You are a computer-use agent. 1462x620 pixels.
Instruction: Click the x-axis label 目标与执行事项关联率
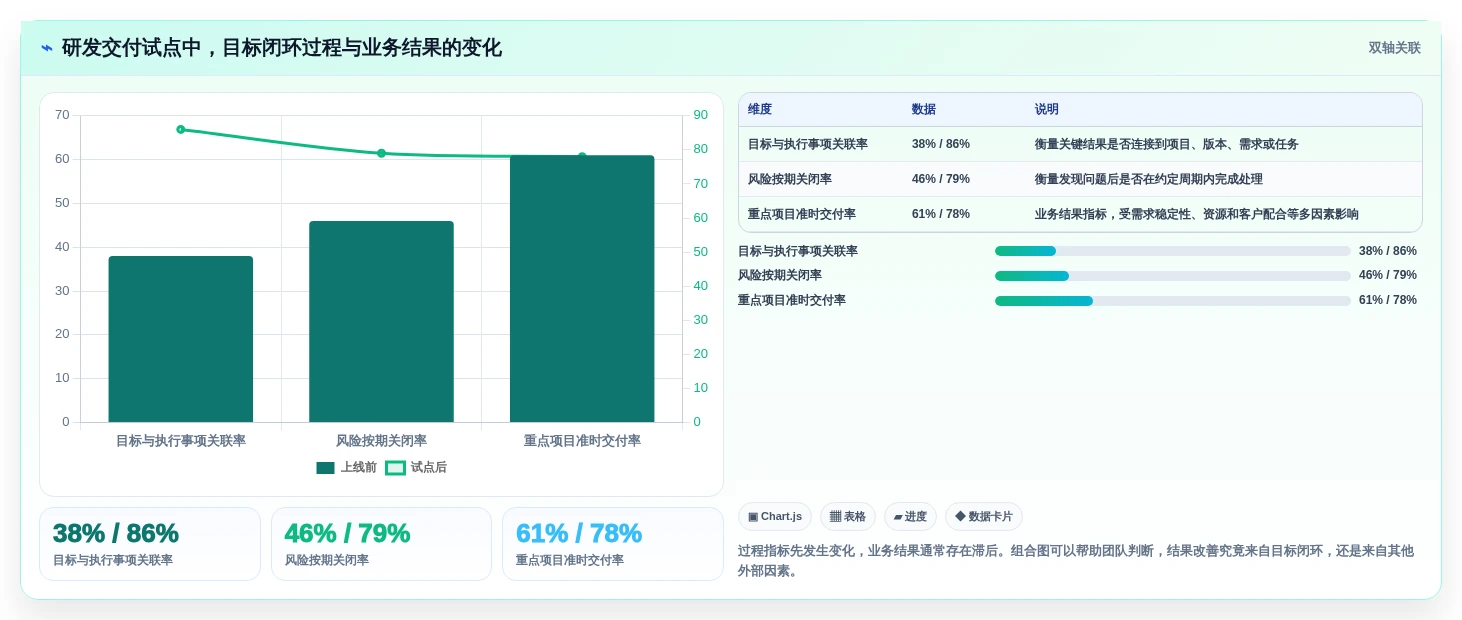coord(181,441)
